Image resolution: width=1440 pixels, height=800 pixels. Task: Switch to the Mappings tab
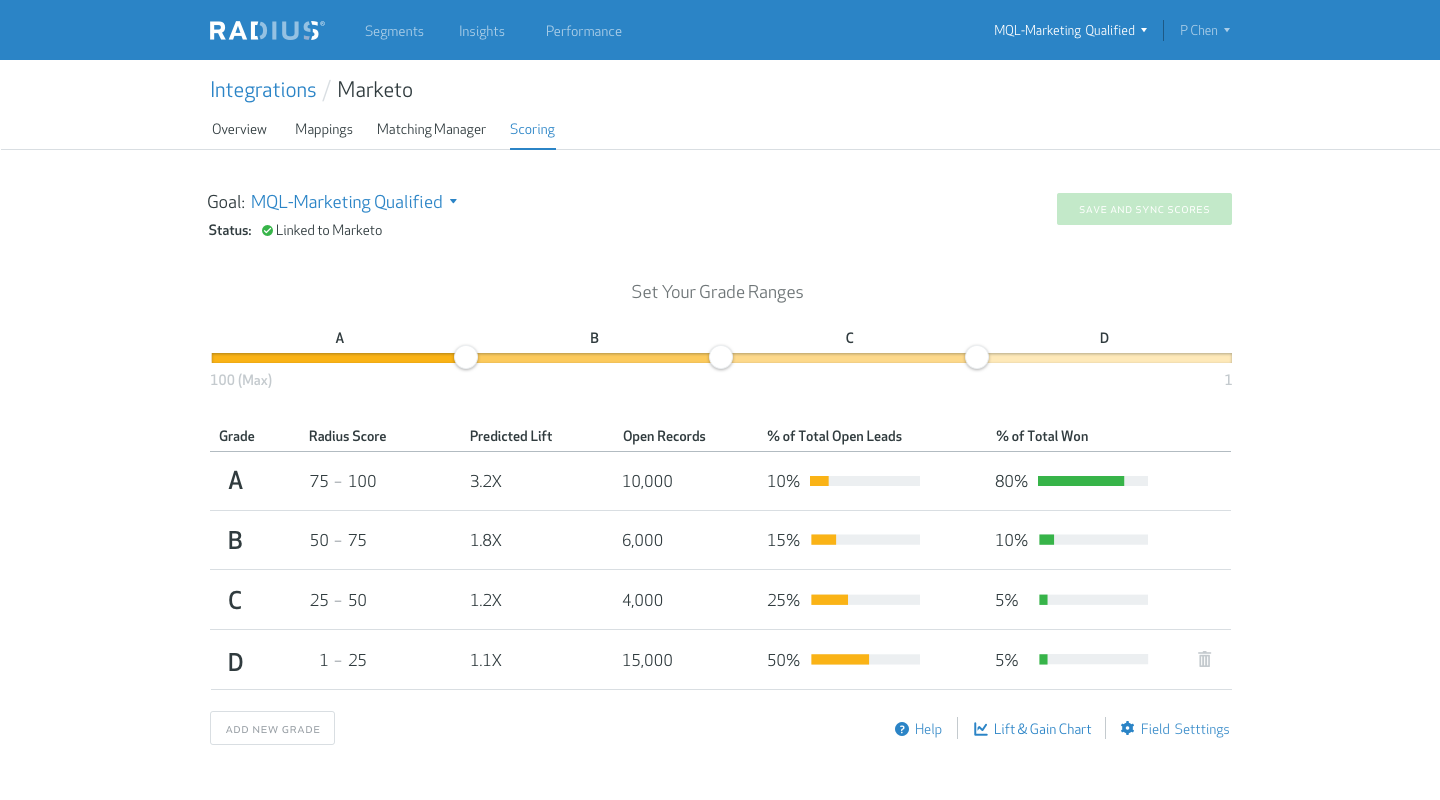click(324, 129)
